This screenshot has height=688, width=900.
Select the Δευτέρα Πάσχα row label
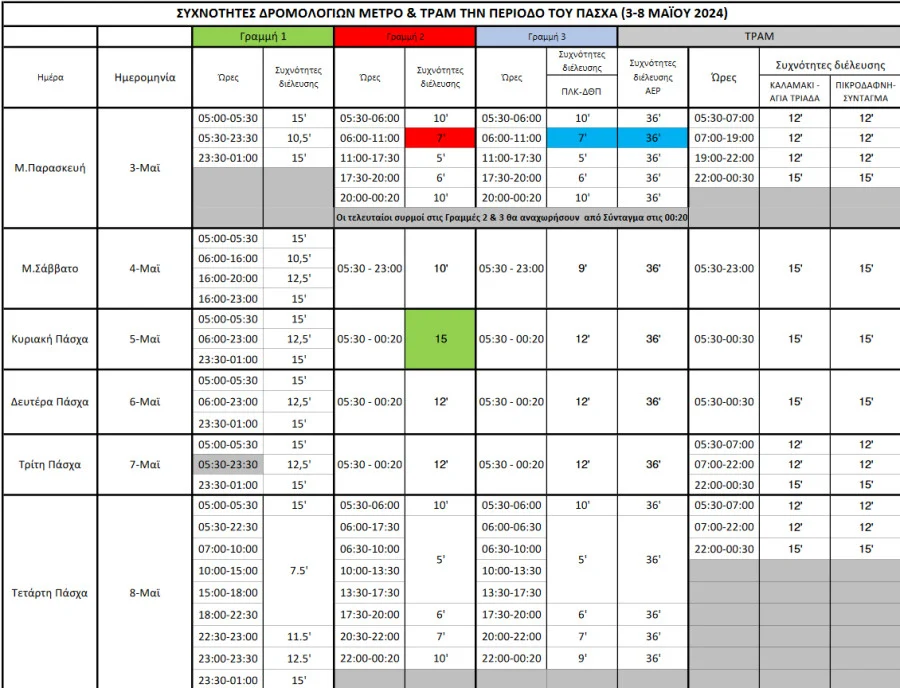click(x=50, y=402)
